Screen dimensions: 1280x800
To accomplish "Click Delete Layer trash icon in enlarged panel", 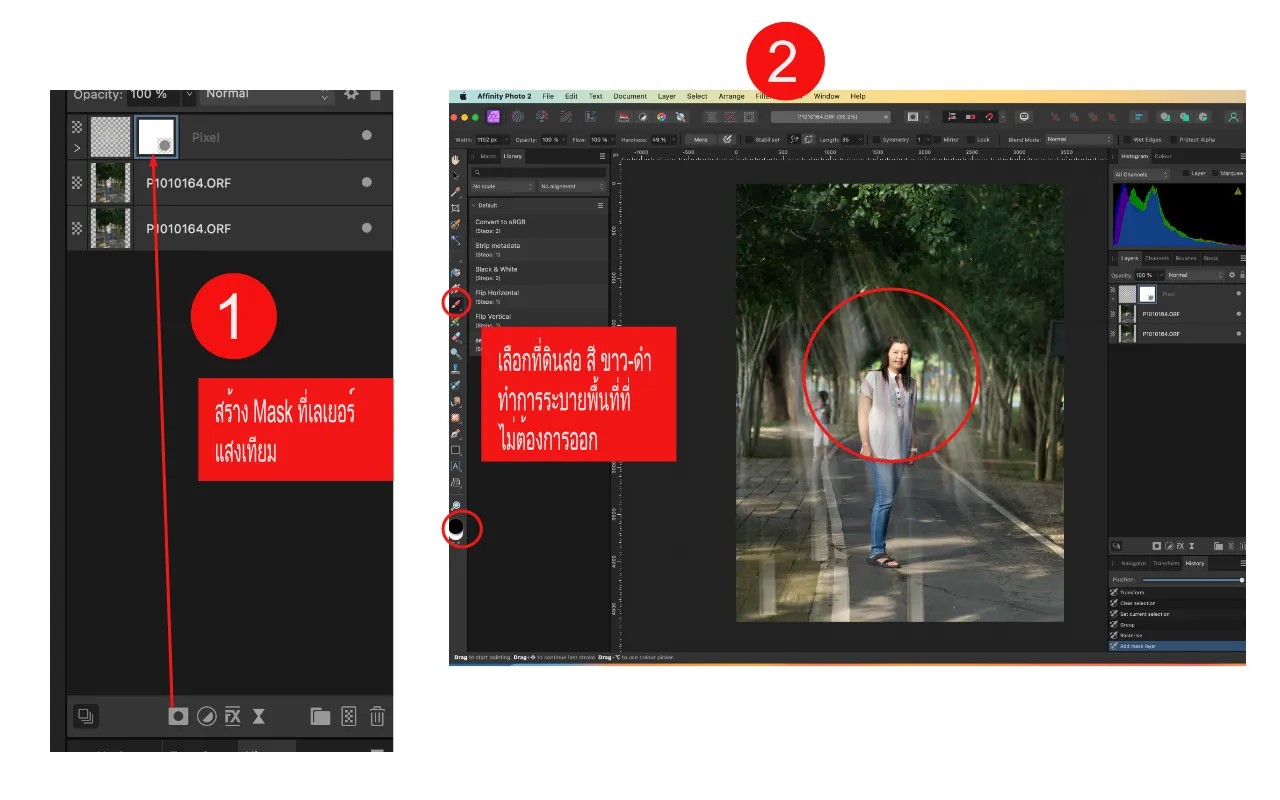I will pyautogui.click(x=377, y=716).
